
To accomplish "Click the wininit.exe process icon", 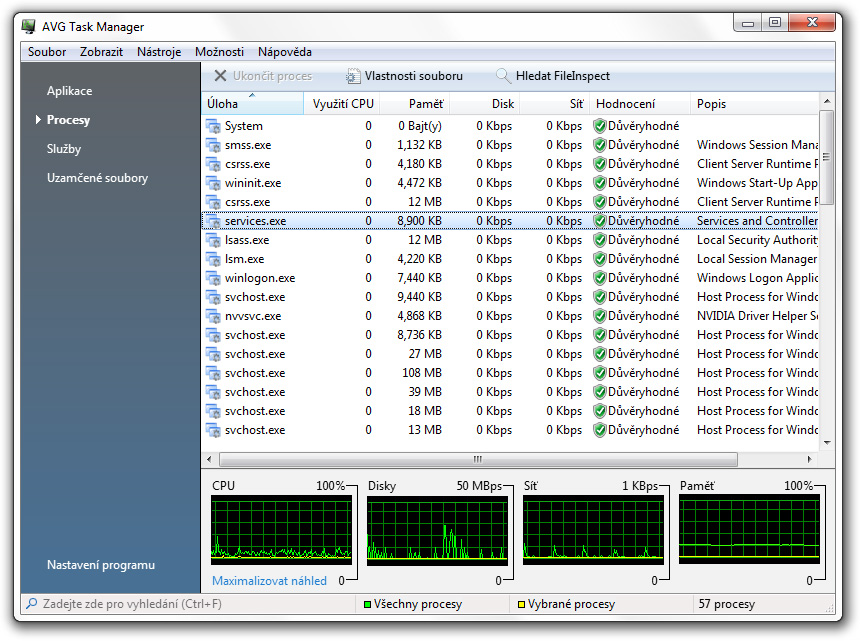I will pos(213,183).
